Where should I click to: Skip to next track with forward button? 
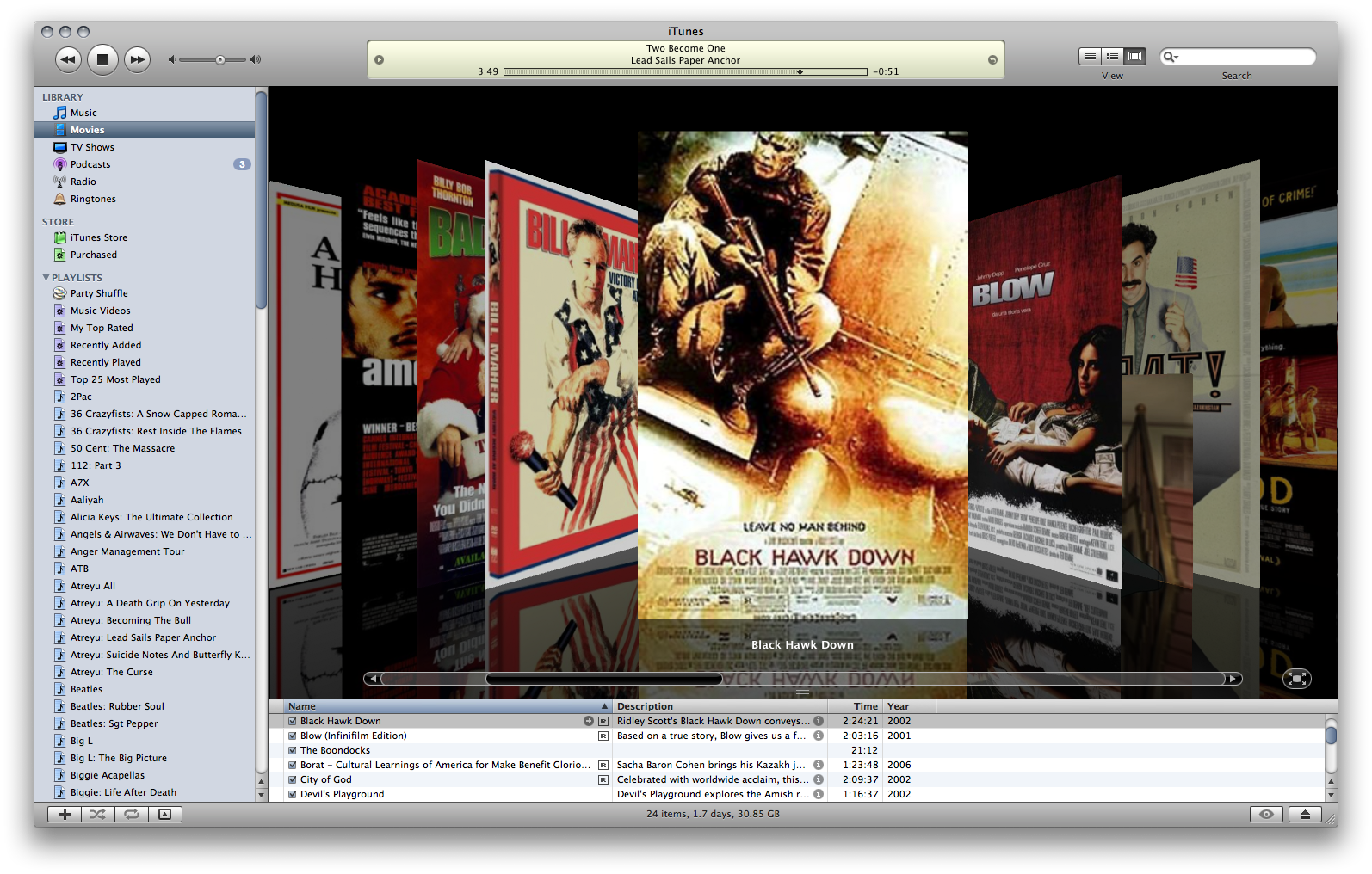point(137,59)
